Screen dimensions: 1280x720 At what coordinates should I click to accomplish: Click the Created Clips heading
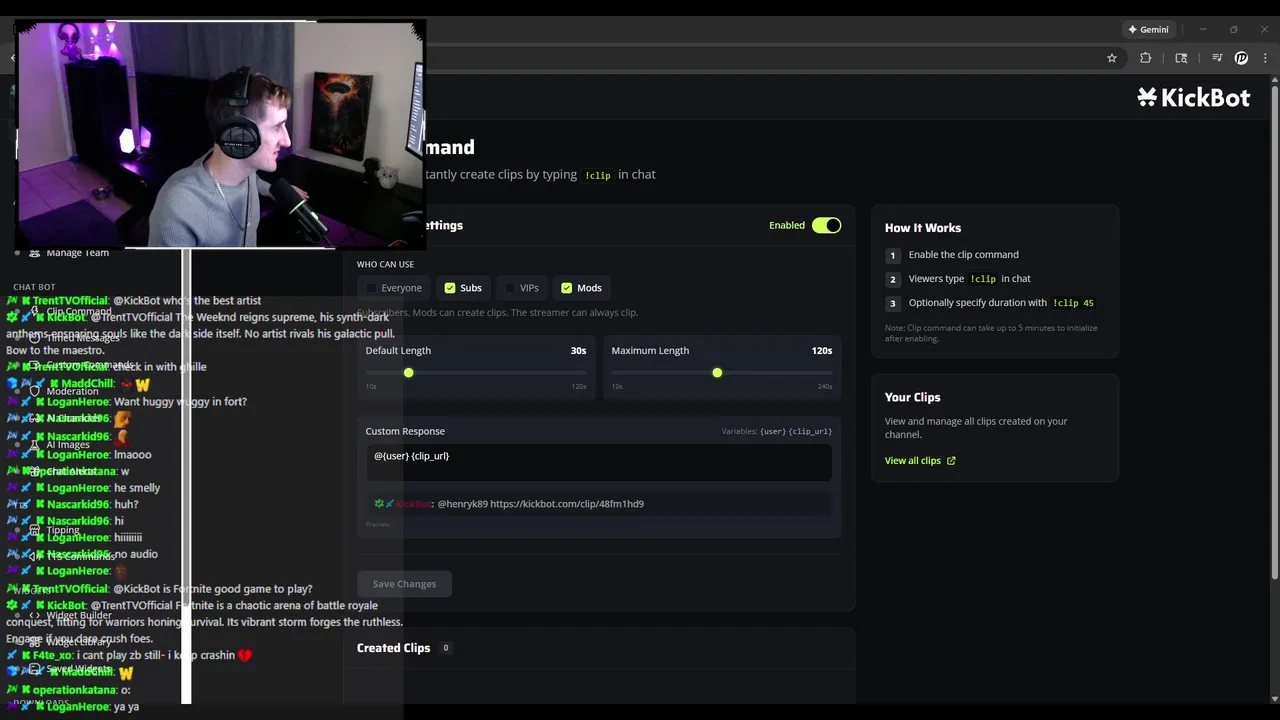393,648
